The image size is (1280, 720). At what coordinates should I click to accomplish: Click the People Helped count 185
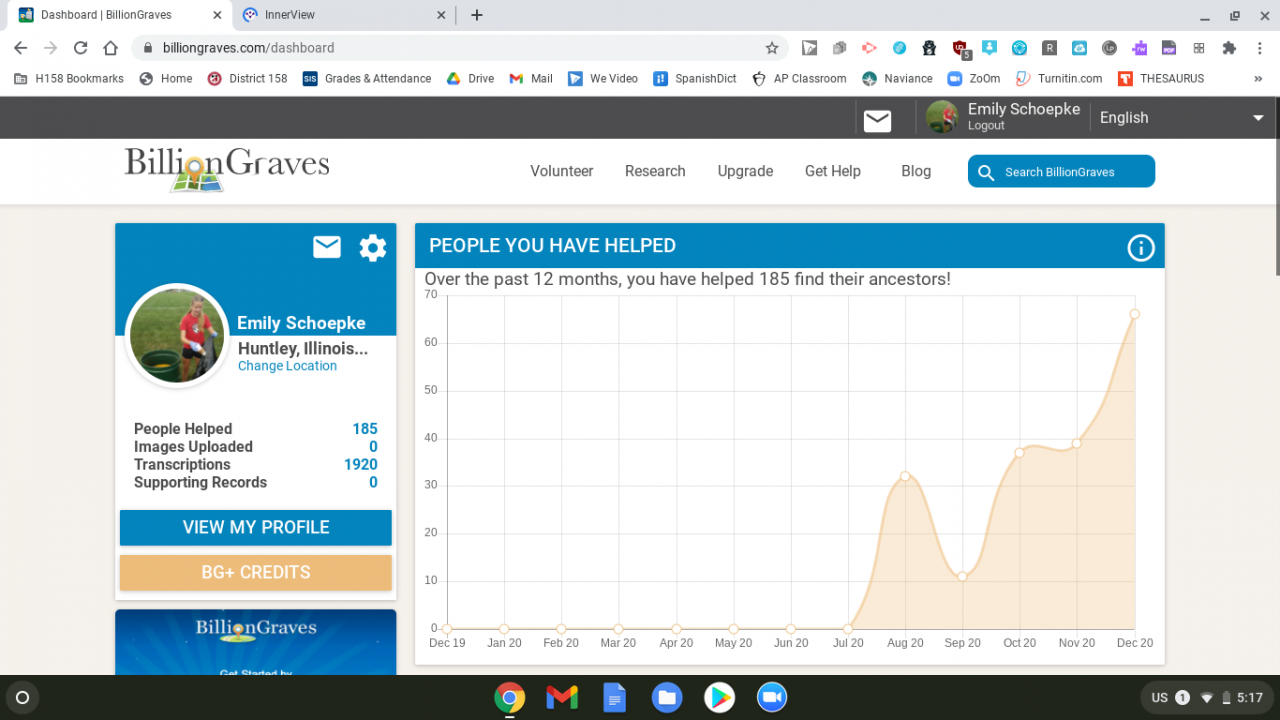click(x=365, y=429)
